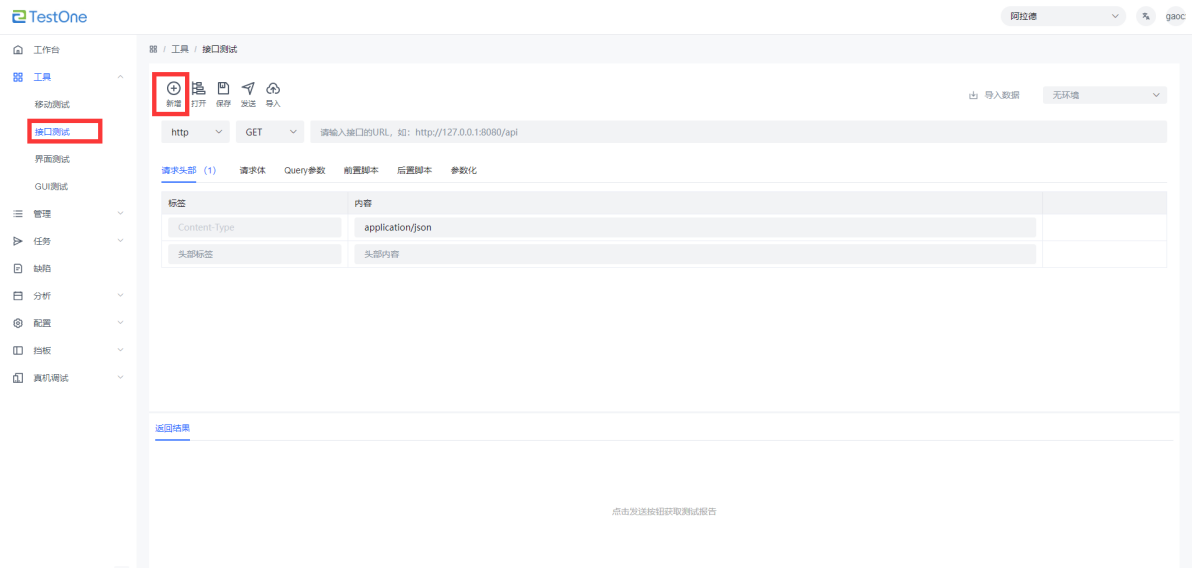The height and width of the screenshot is (568, 1192).
Task: Click the interface URL input field
Action: pos(738,132)
